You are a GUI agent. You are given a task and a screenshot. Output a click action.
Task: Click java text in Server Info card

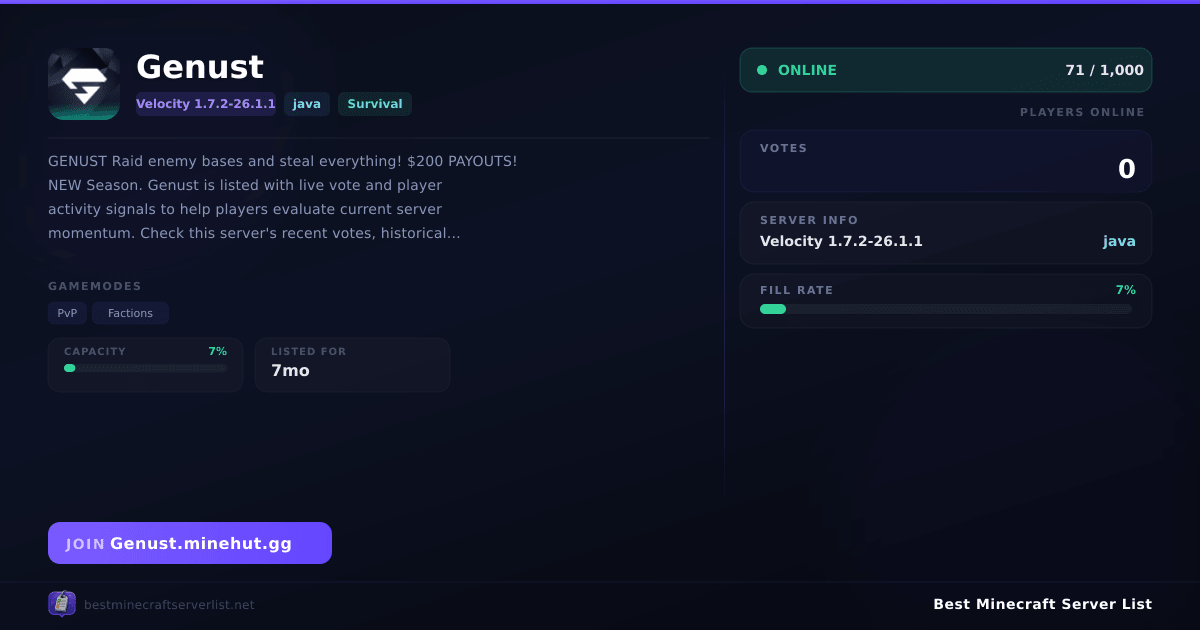point(1119,241)
